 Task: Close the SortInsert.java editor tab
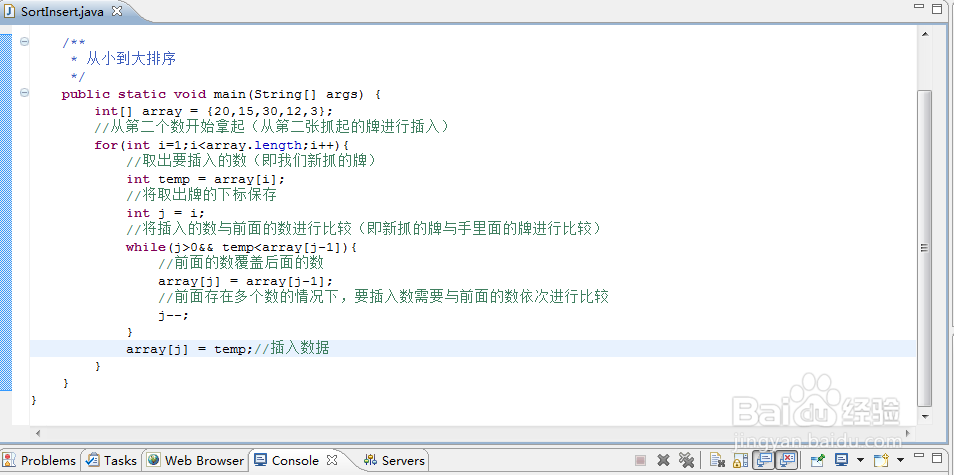pyautogui.click(x=117, y=11)
